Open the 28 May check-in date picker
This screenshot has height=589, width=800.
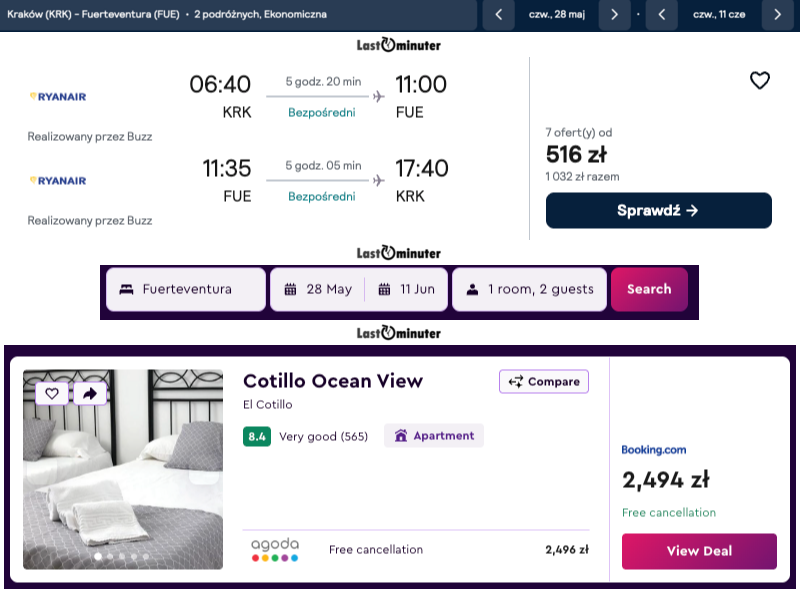(319, 289)
